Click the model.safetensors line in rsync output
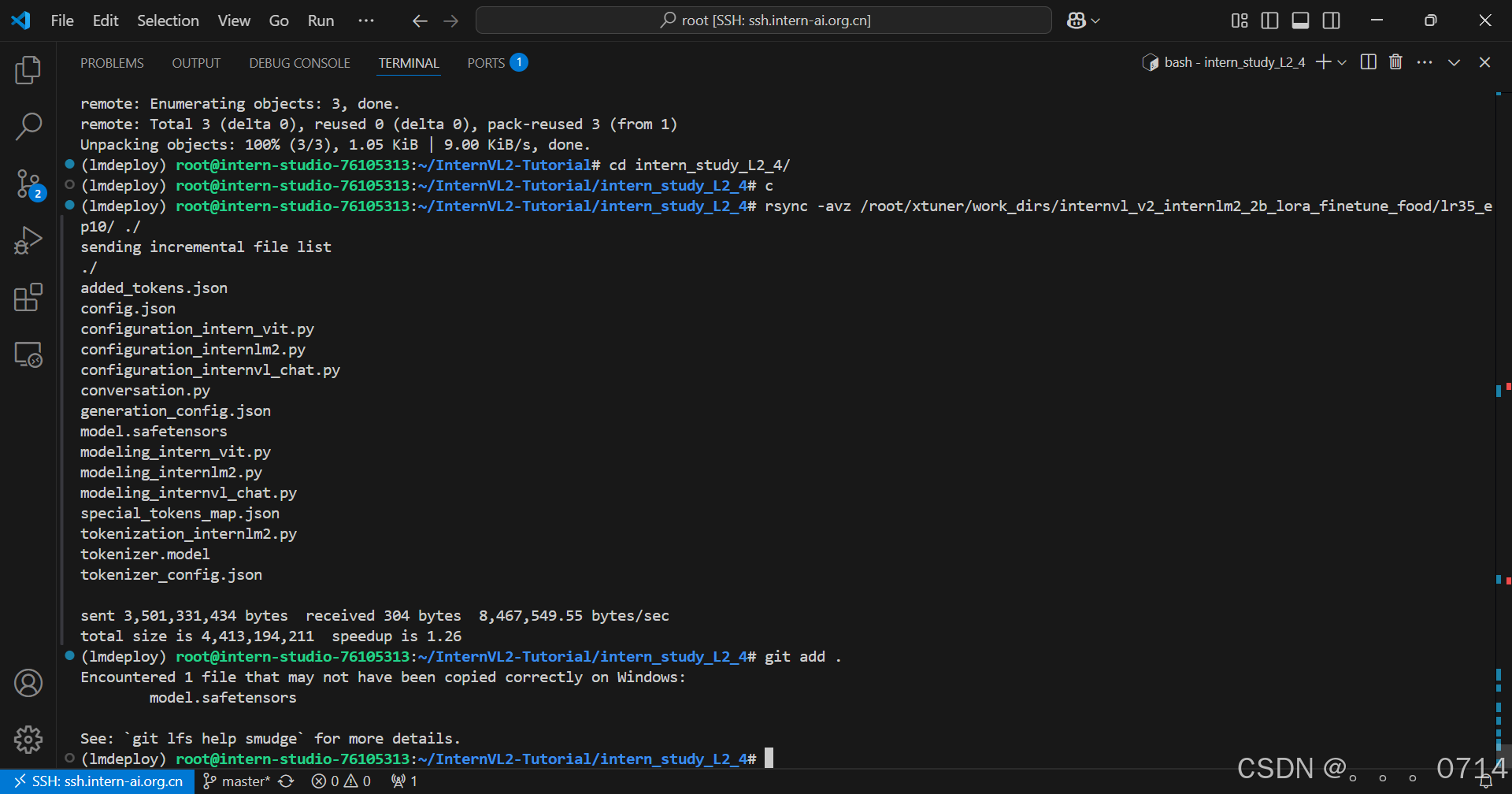 pos(154,432)
